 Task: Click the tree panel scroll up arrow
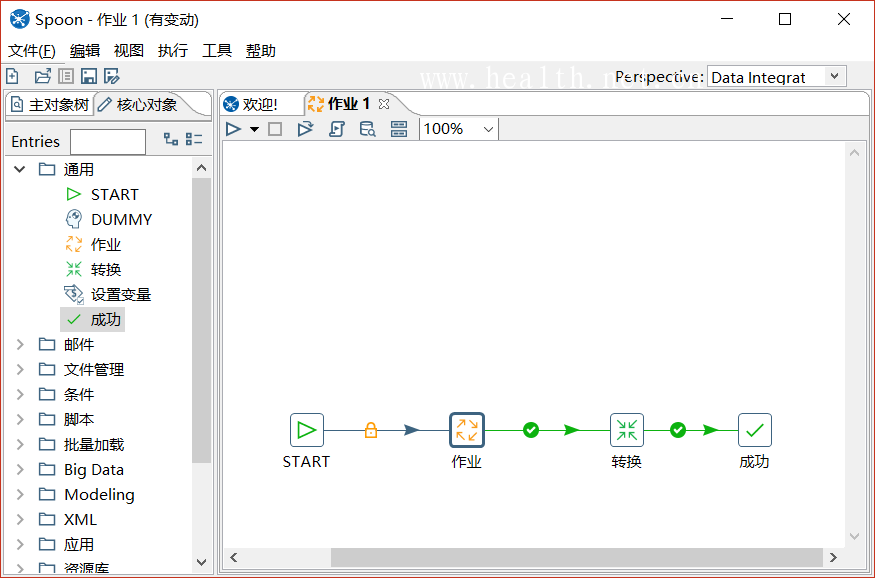pyautogui.click(x=202, y=168)
